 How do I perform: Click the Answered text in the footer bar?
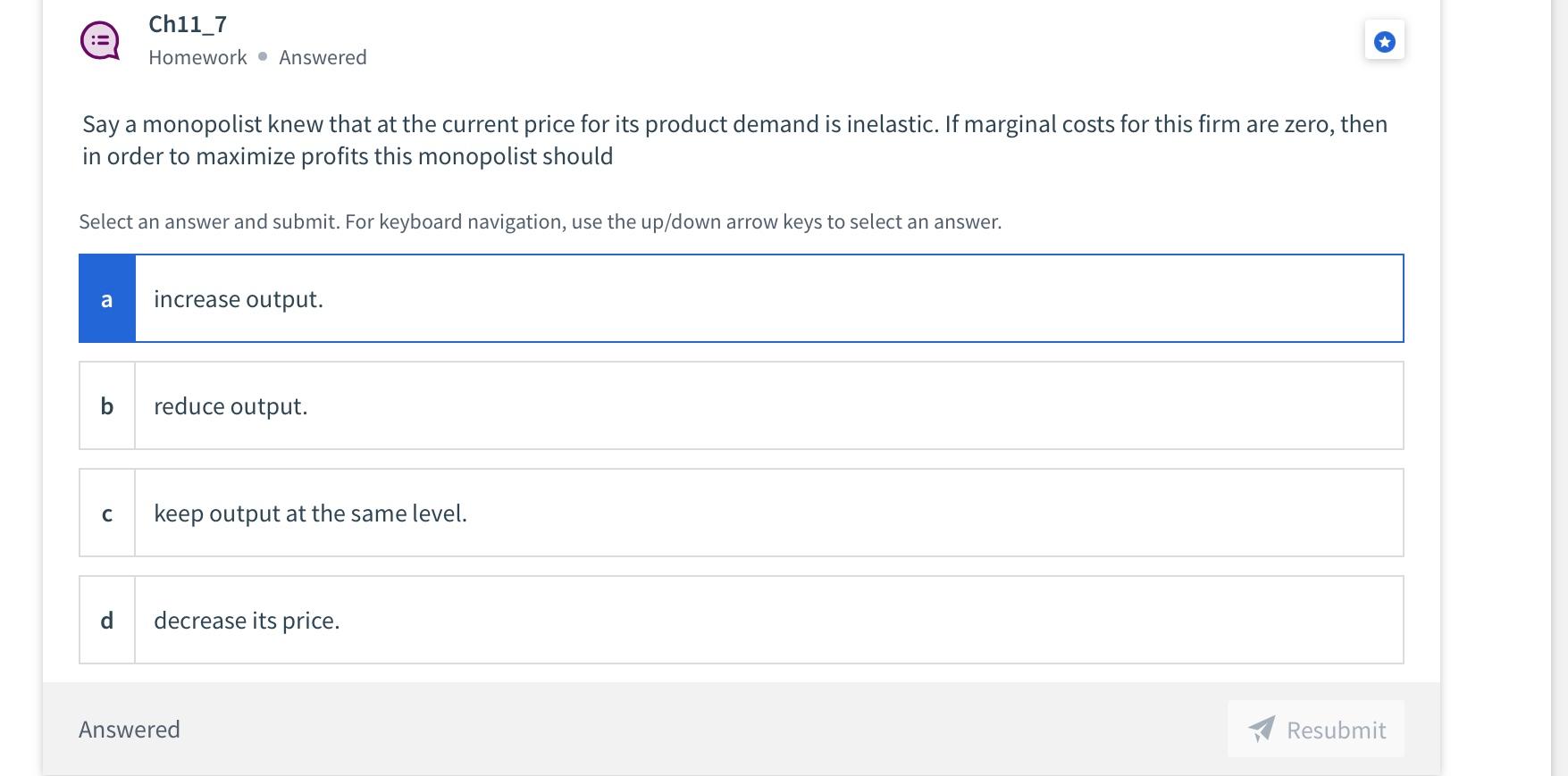(130, 729)
